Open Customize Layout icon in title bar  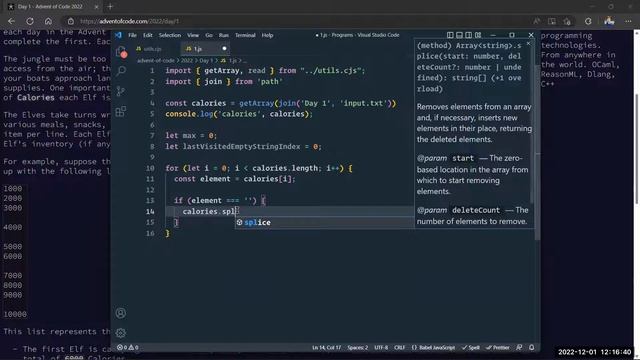(478, 35)
